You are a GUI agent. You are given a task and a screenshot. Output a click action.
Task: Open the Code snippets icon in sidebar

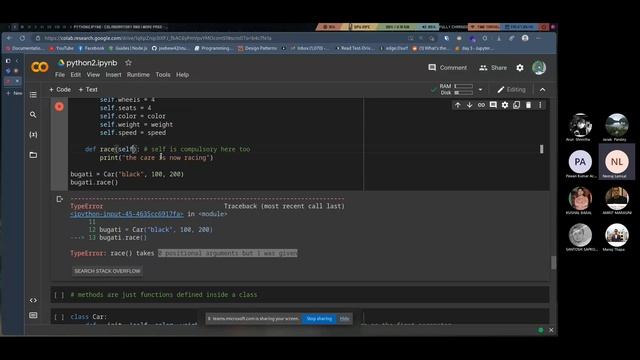[33, 300]
